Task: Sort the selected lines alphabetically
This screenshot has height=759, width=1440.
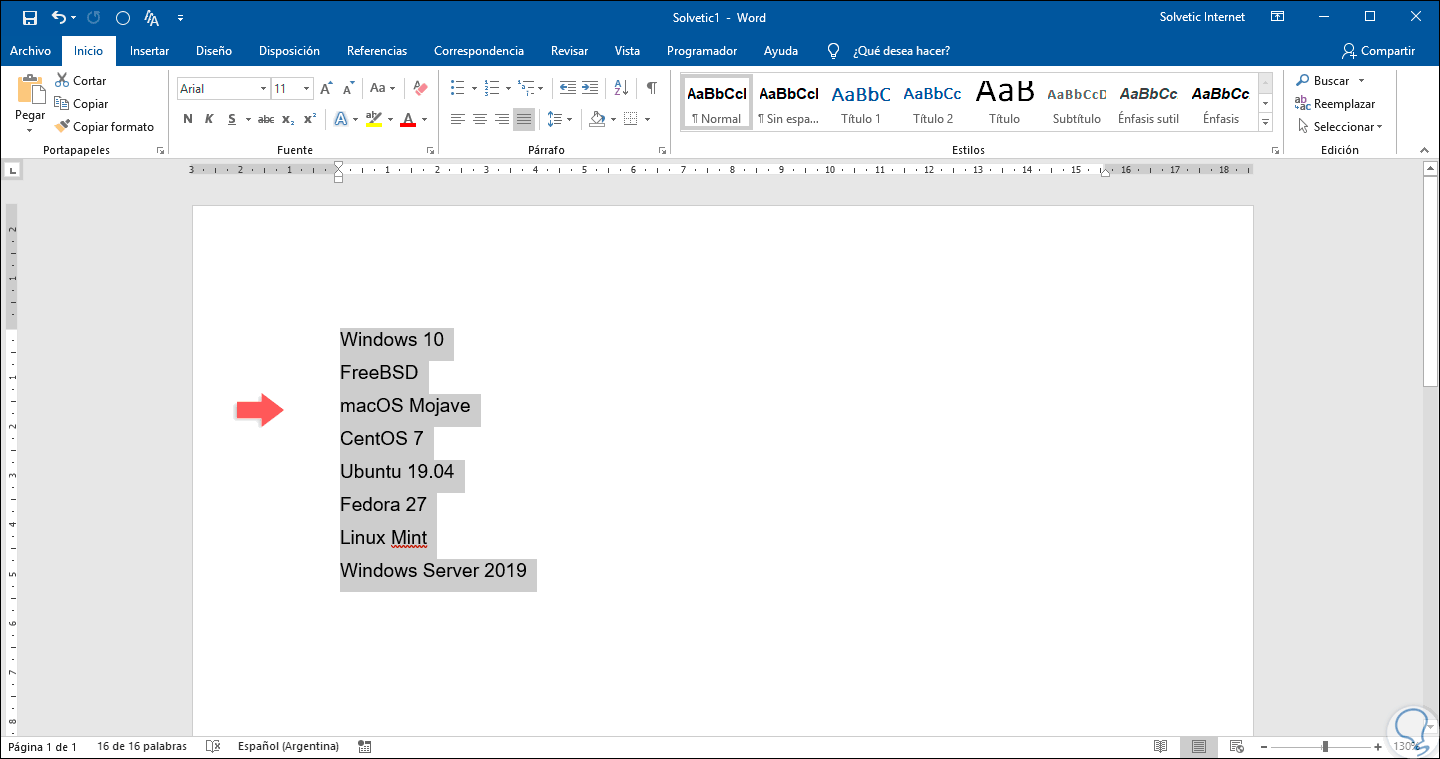Action: pyautogui.click(x=620, y=88)
